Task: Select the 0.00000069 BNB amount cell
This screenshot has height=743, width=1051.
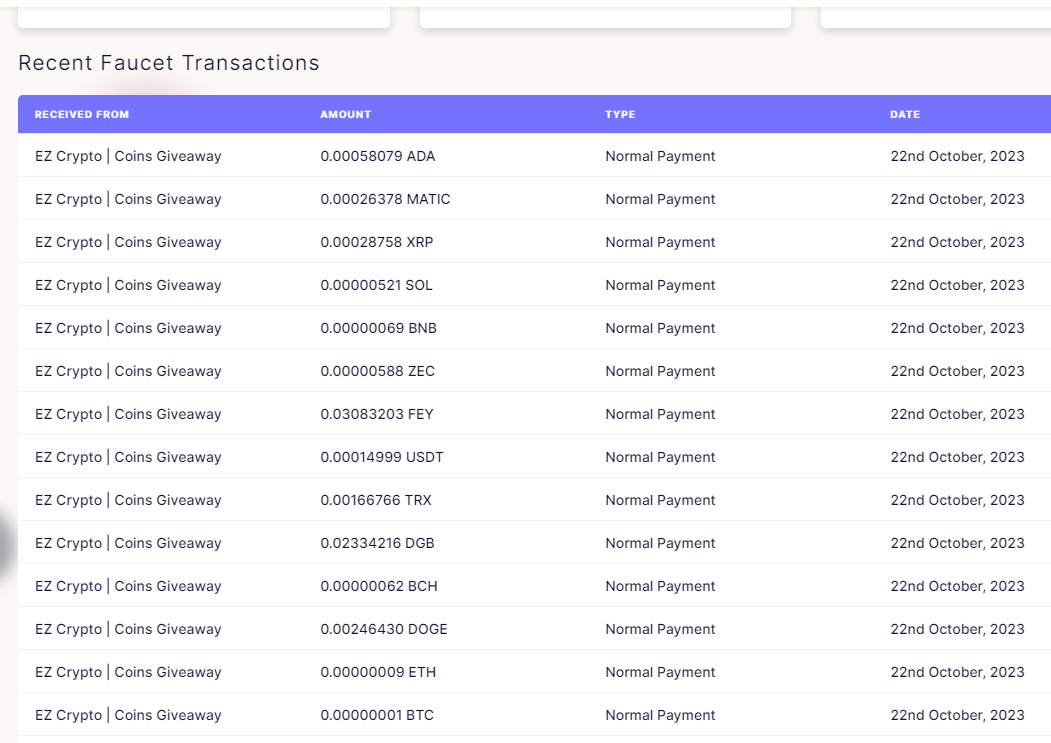Action: [x=379, y=328]
